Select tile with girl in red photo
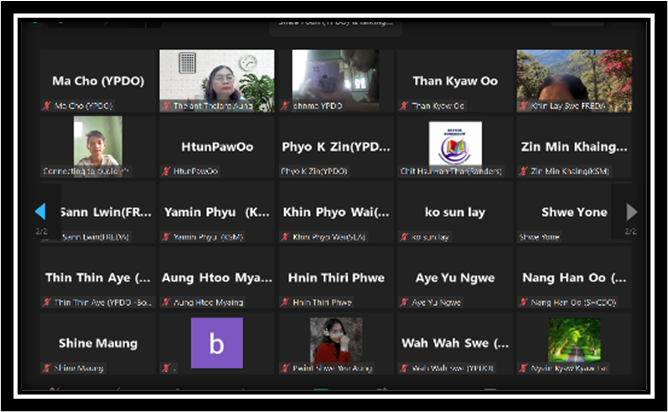The height and width of the screenshot is (412, 668). 336,343
